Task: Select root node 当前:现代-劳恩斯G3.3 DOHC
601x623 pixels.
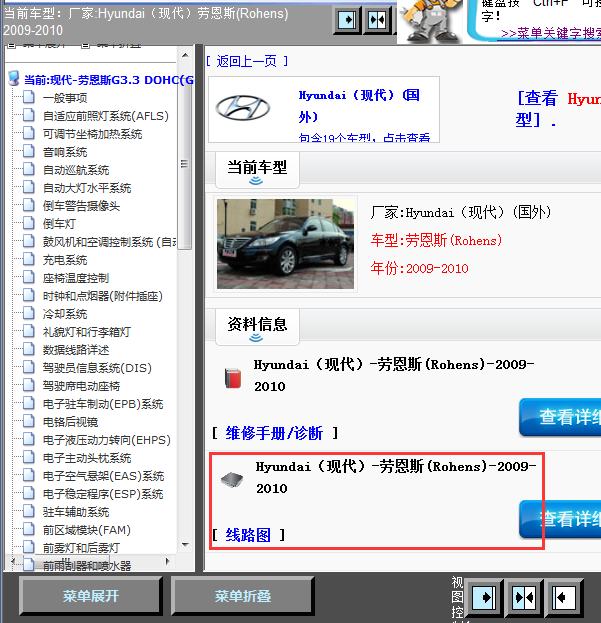Action: pyautogui.click(x=109, y=80)
